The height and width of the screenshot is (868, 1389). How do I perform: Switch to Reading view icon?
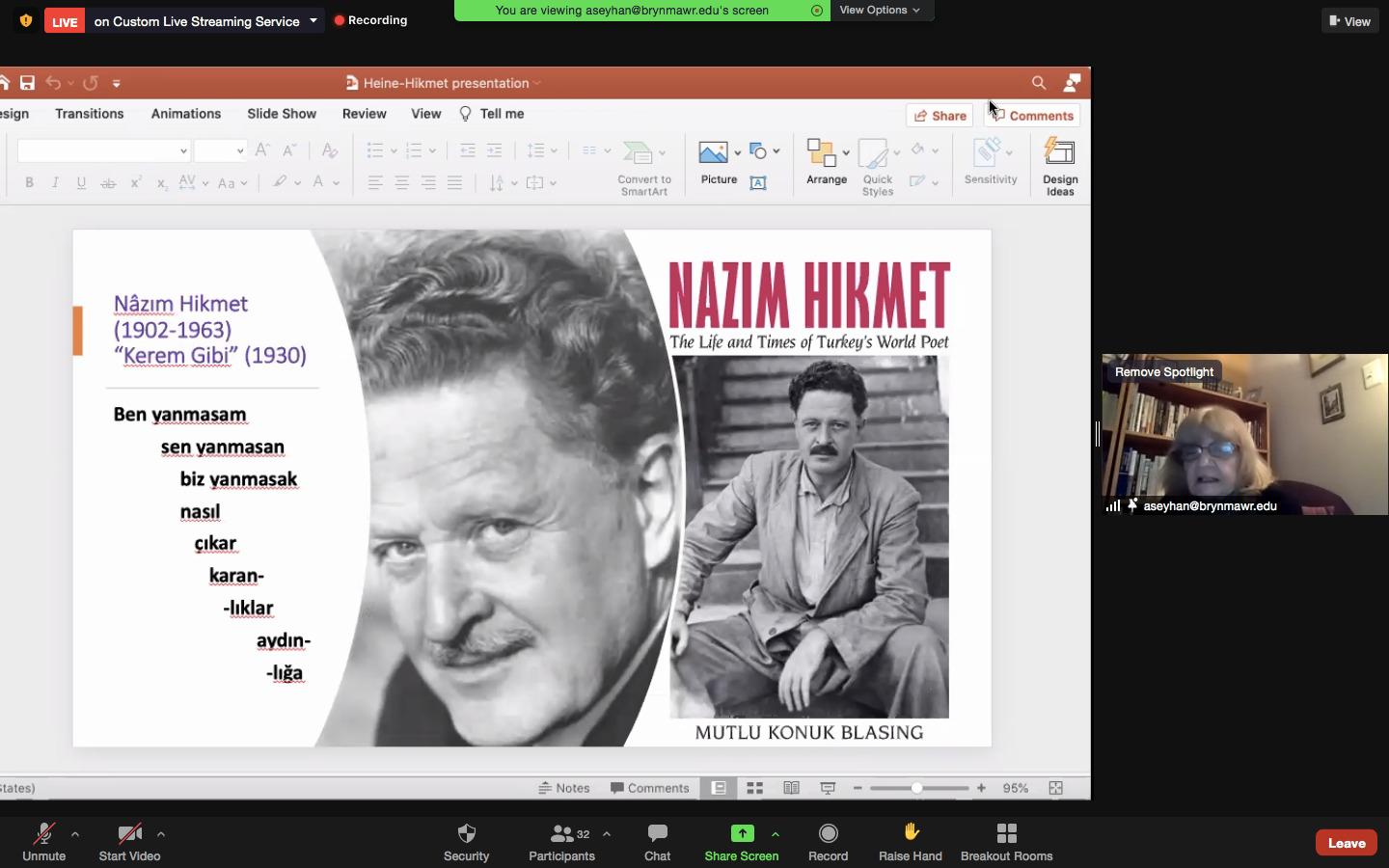point(791,788)
